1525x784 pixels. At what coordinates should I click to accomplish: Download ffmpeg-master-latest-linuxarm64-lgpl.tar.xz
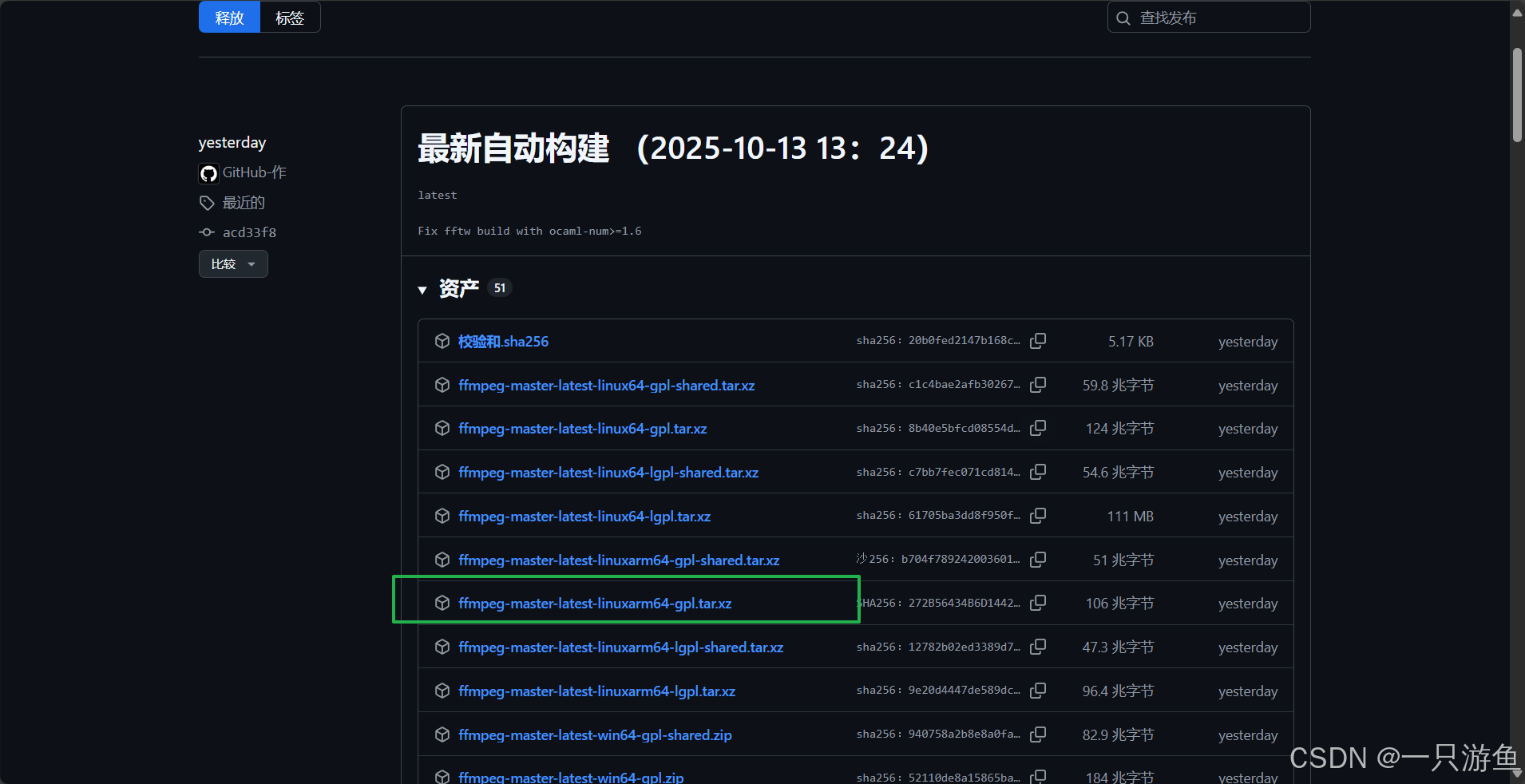[597, 691]
